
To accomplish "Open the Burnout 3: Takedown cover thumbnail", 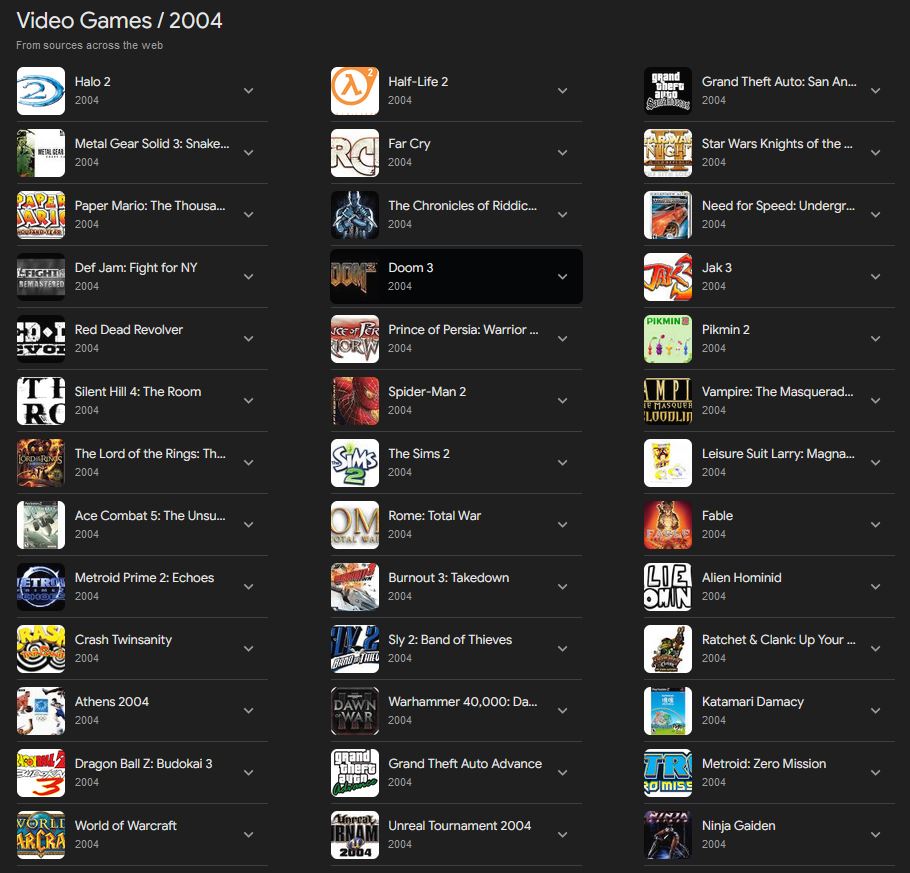I will [355, 587].
